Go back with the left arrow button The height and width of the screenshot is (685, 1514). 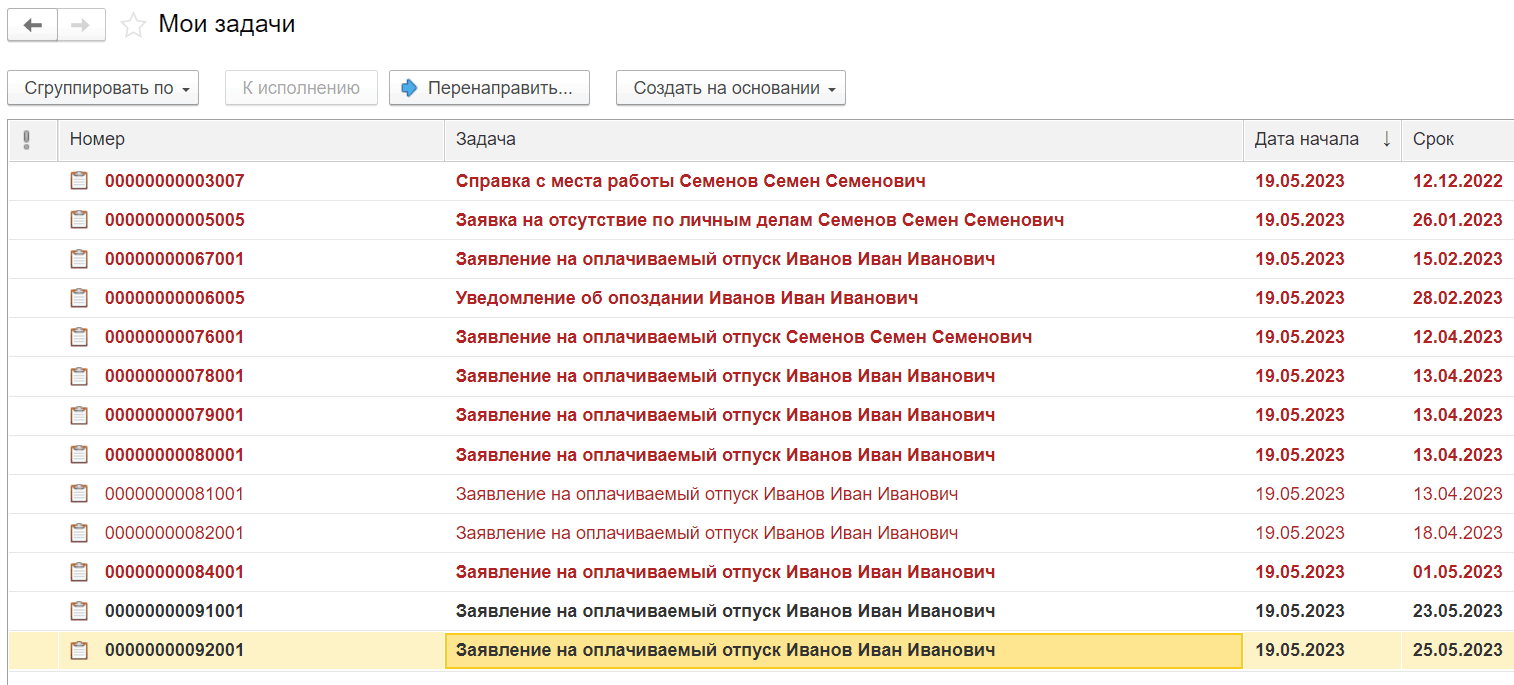(33, 25)
